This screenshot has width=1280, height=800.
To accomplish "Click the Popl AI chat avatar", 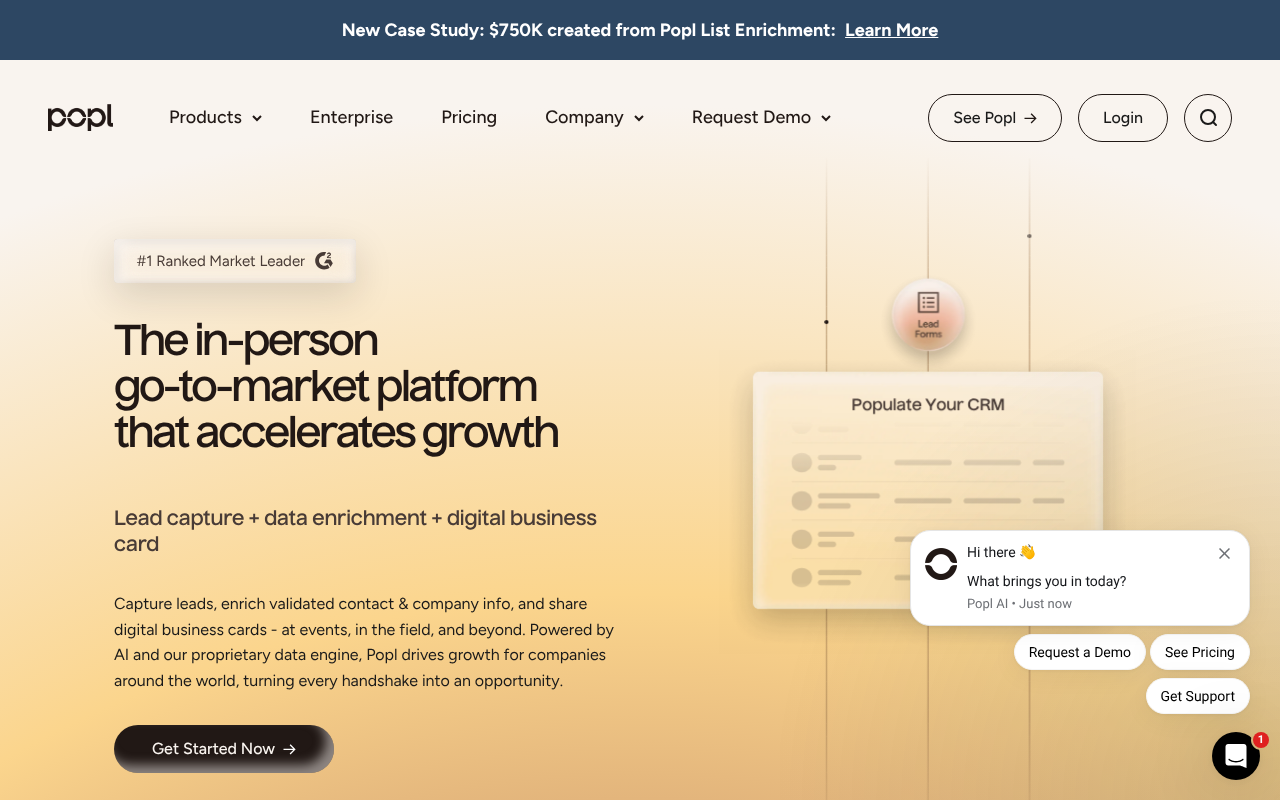I will coord(940,564).
